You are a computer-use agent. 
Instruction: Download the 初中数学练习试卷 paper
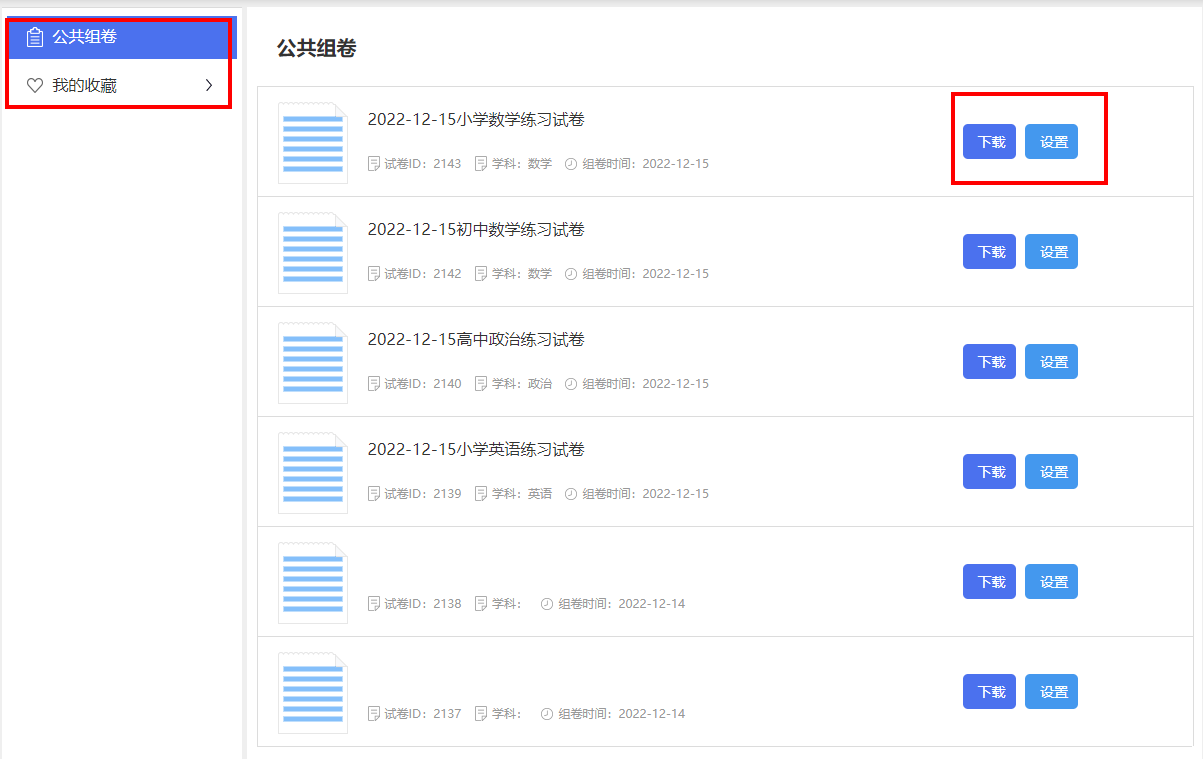tap(990, 252)
